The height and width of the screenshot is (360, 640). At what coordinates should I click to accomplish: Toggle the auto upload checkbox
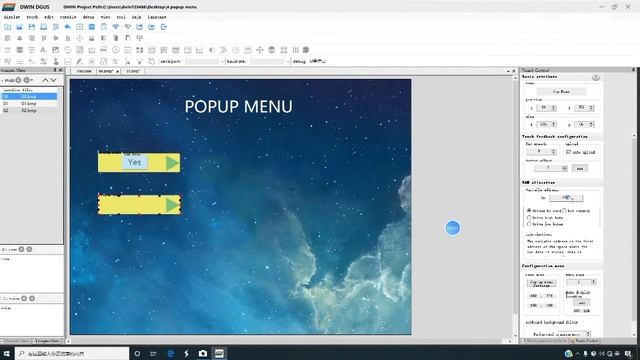(x=568, y=152)
